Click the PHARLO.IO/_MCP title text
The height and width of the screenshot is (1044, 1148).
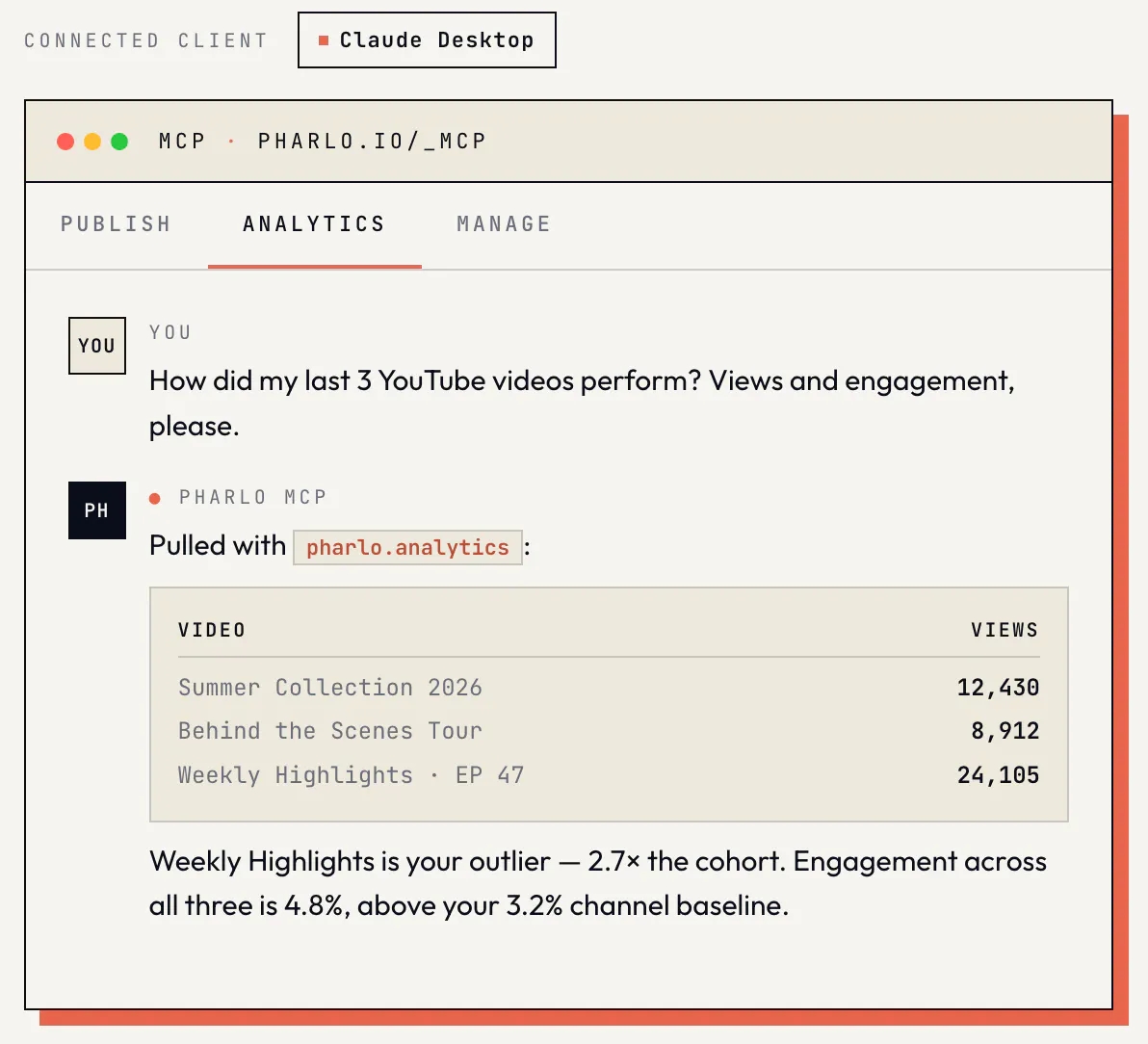[x=372, y=142]
